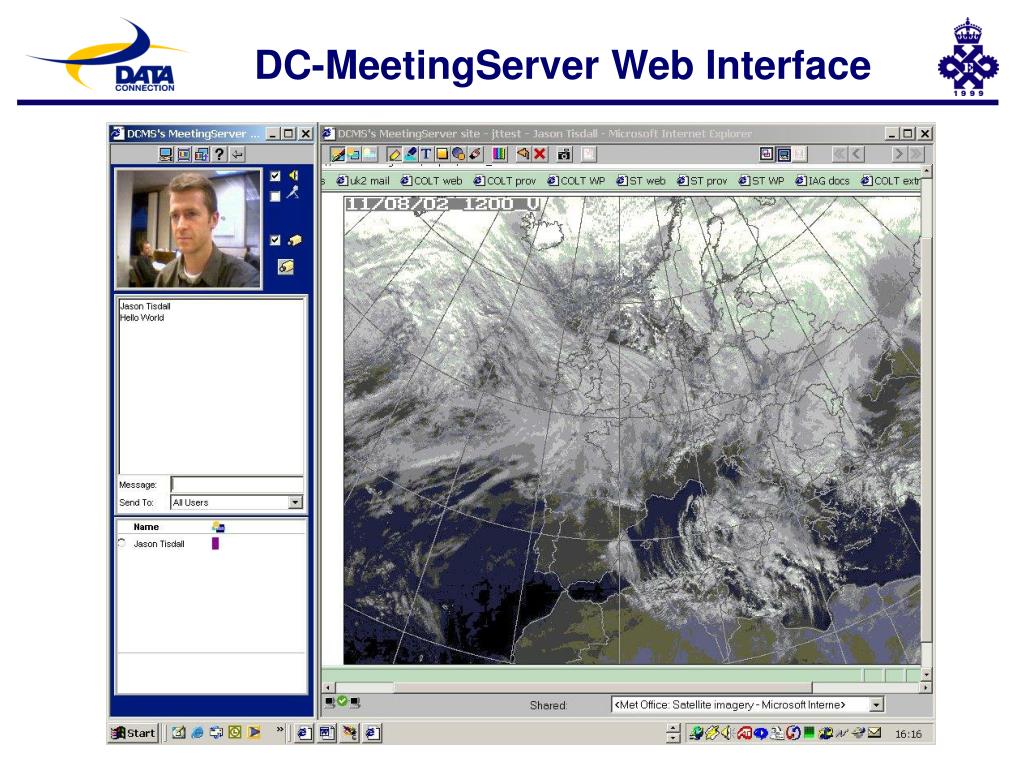This screenshot has width=1024, height=768.
Task: Click the Internet Explorer quick launch icon
Action: coord(197,733)
